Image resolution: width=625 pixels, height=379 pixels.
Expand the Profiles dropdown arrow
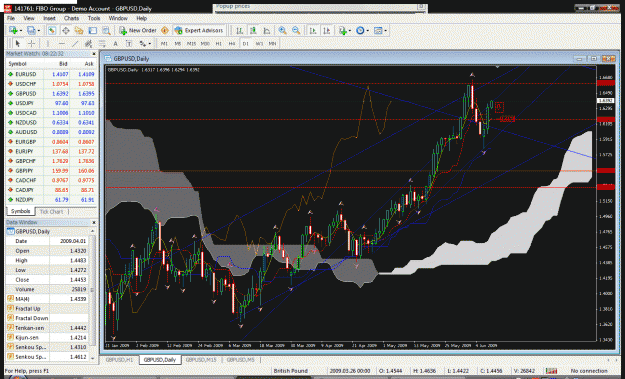pos(38,30)
